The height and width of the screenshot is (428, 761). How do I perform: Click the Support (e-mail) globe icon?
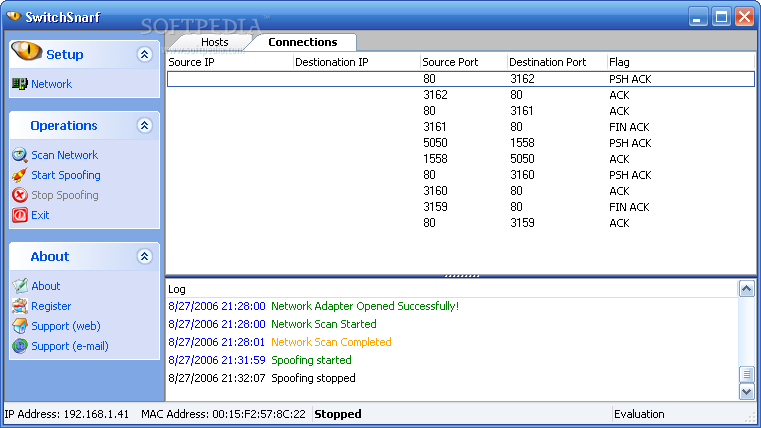19,346
